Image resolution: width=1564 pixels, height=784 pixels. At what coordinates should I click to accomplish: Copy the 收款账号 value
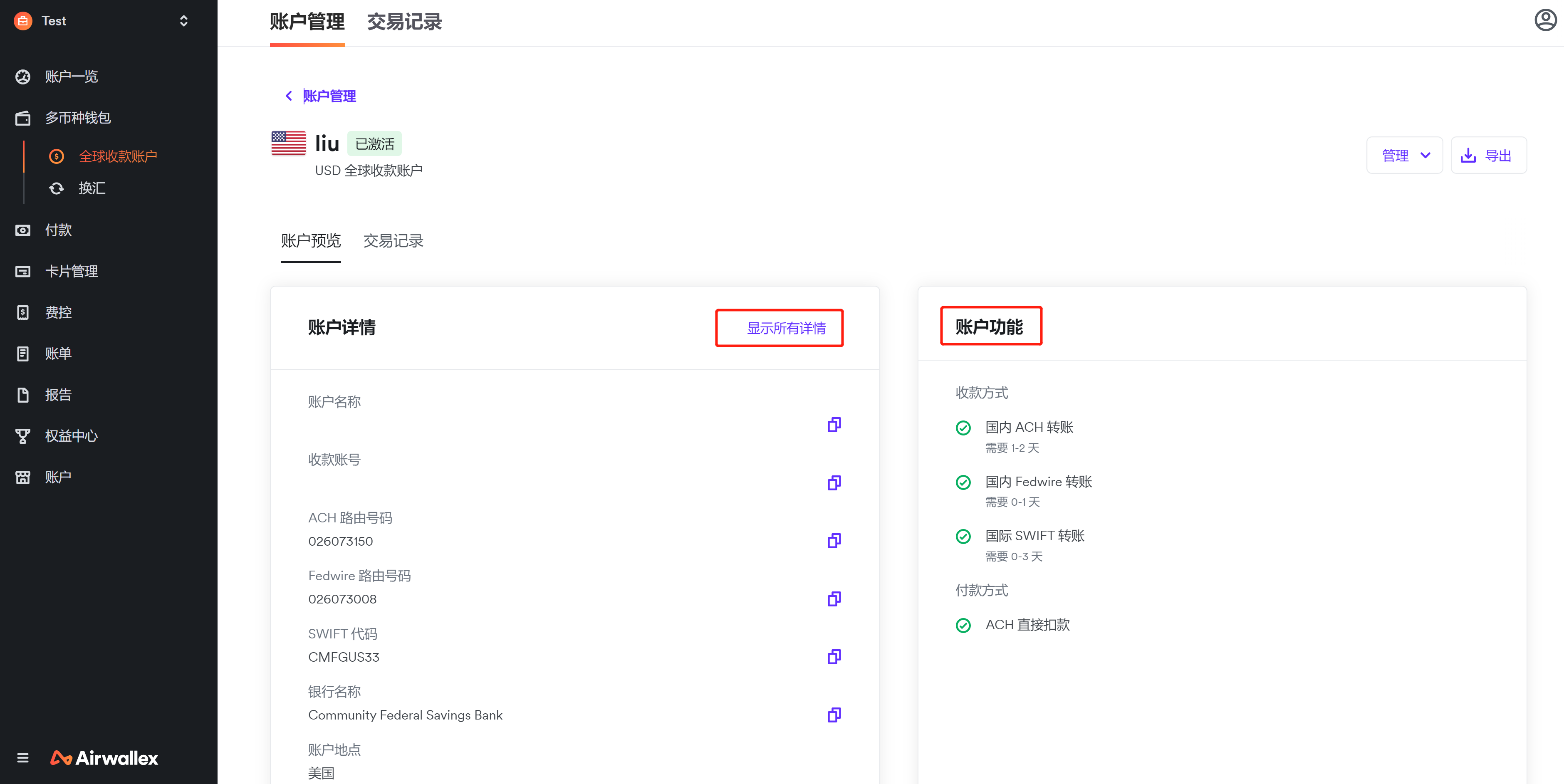point(834,483)
